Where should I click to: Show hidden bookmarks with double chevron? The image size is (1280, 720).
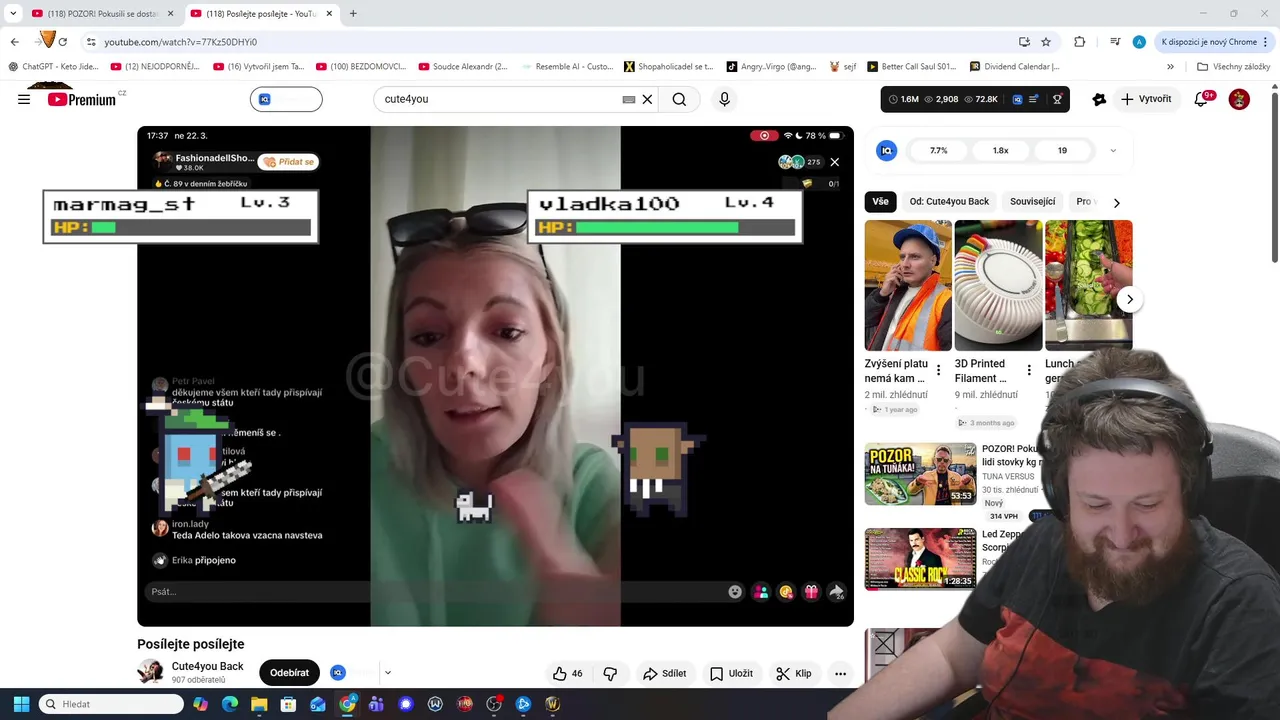click(1170, 67)
